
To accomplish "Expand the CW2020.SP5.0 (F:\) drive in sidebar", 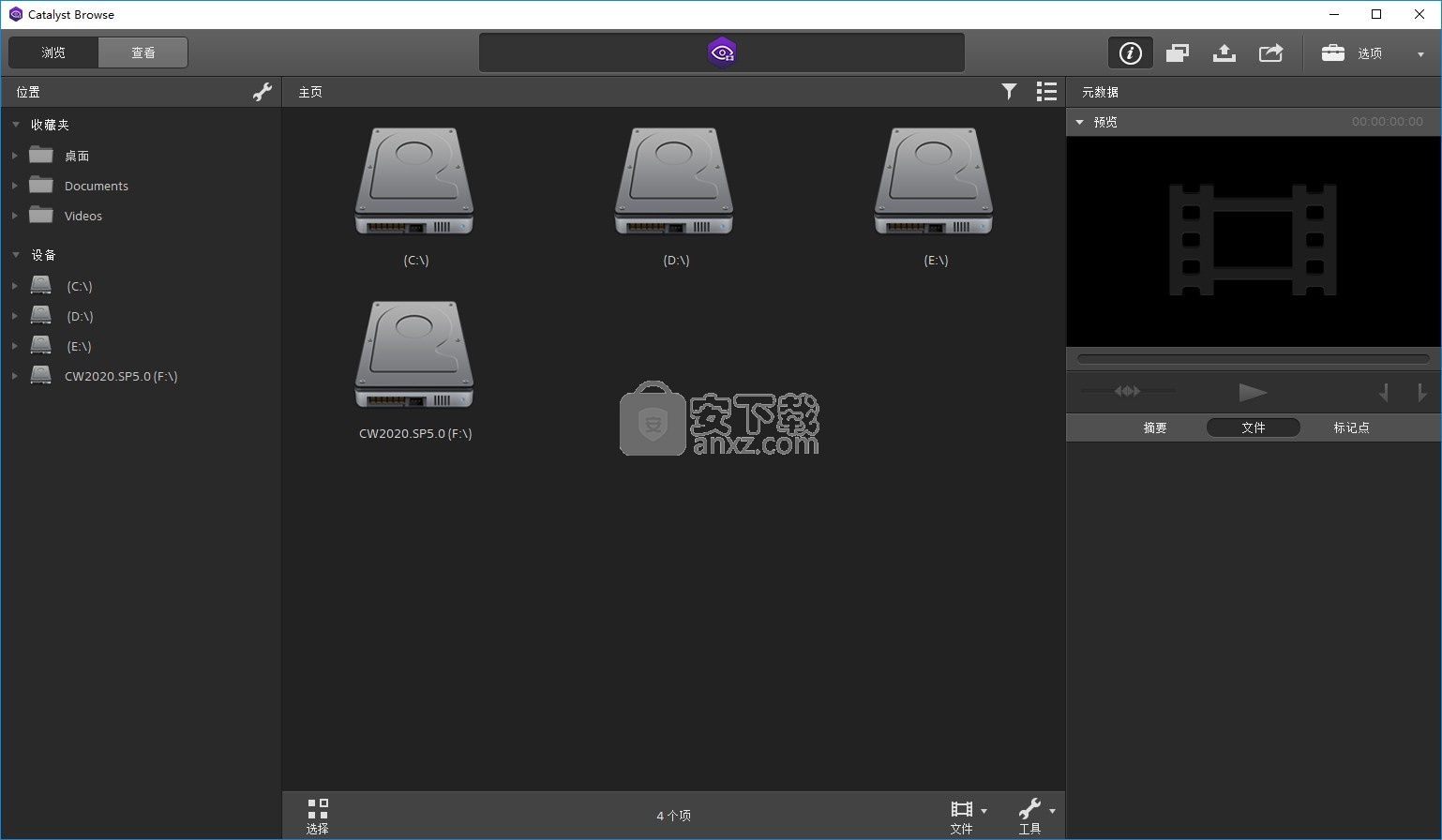I will (x=15, y=376).
